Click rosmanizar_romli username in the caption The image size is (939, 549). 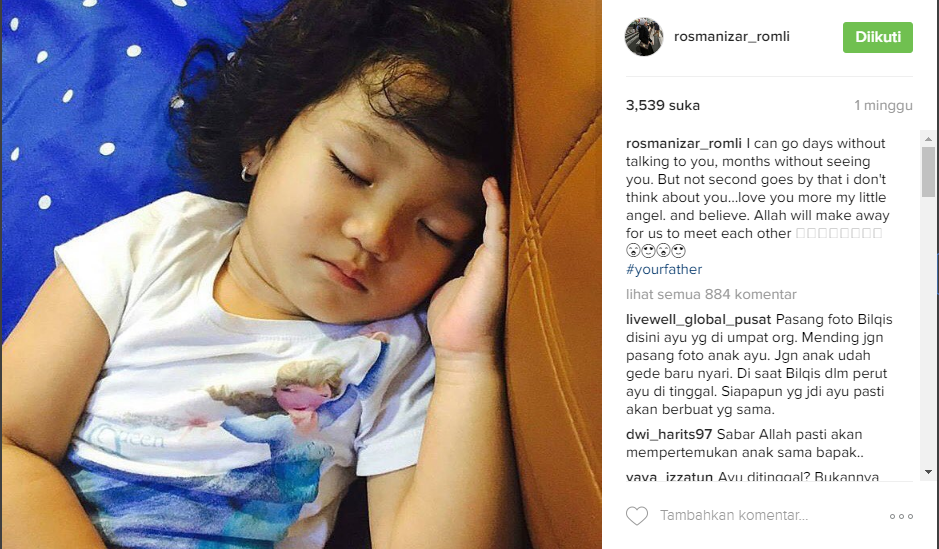coord(683,144)
